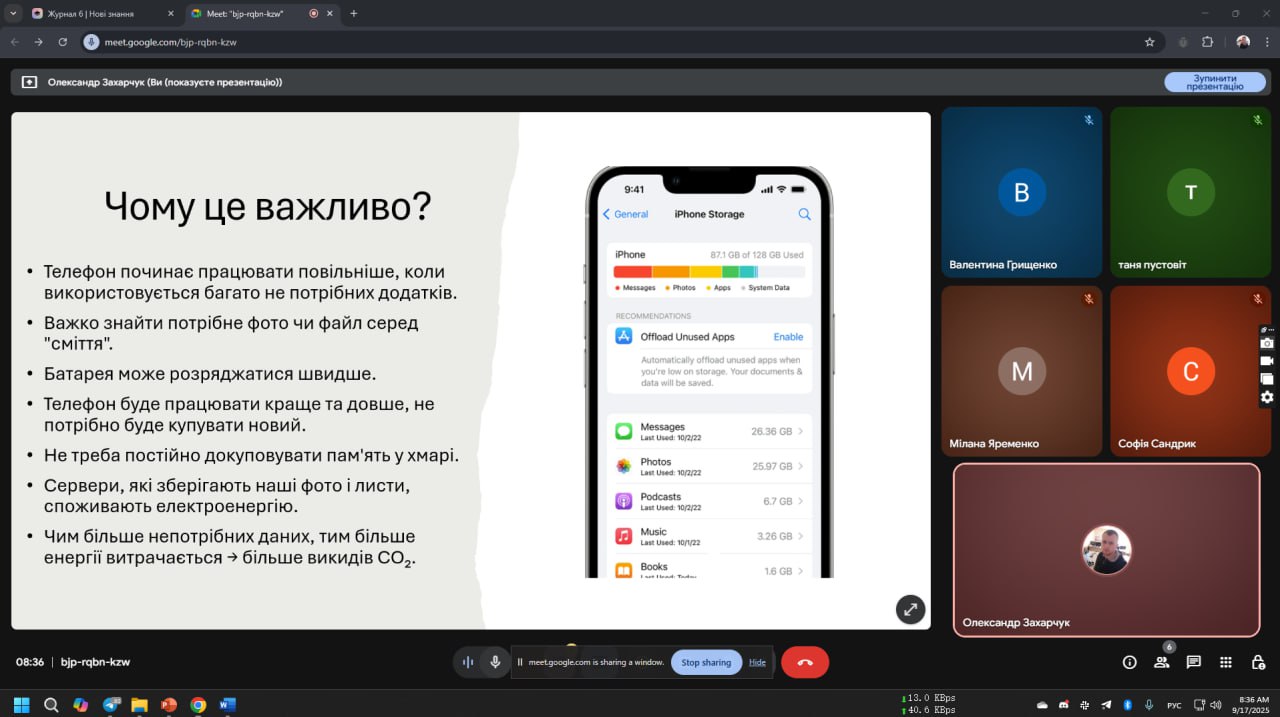Mute the microphone in Meet toolbar

coord(494,662)
